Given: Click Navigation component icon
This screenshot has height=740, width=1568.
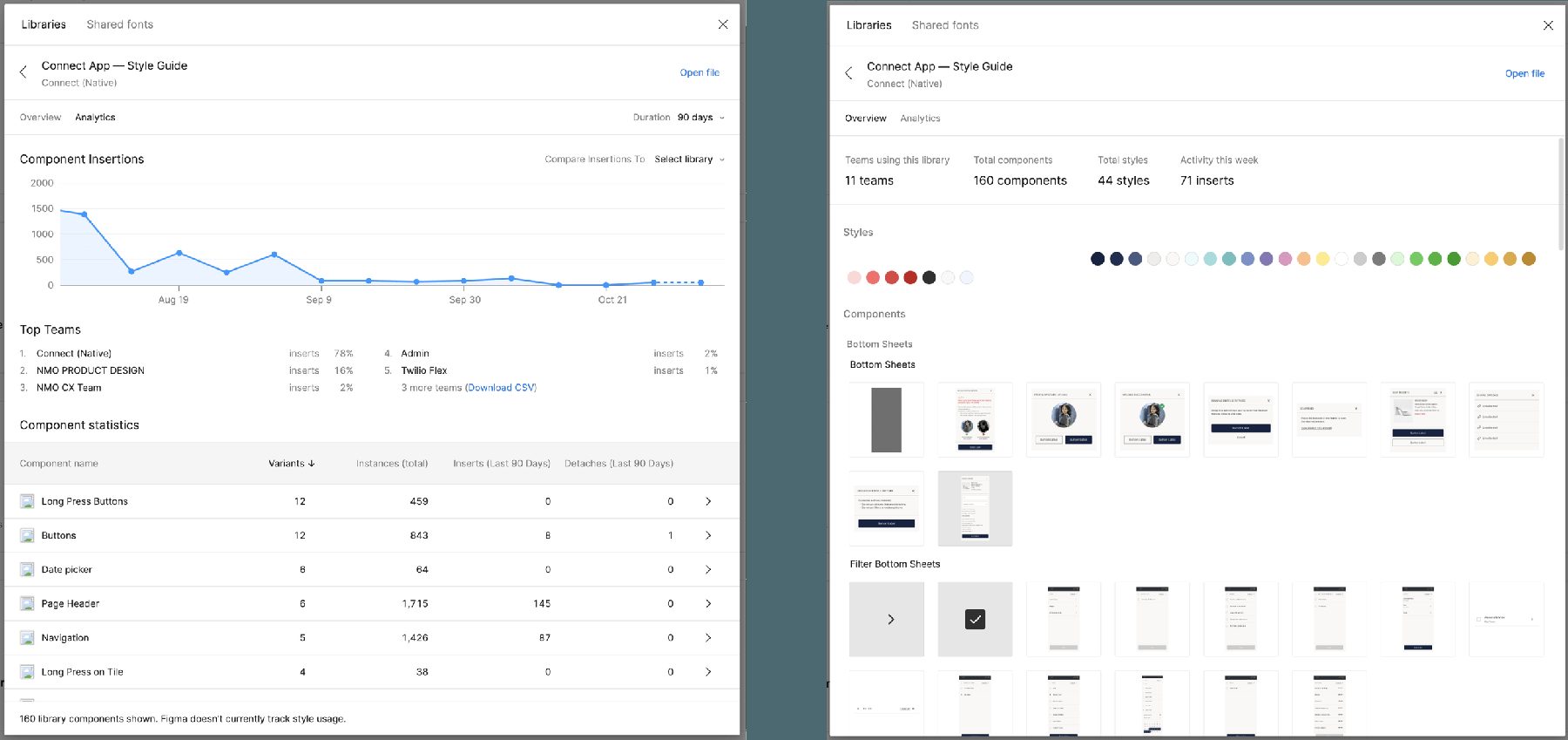Looking at the screenshot, I should click(x=27, y=638).
